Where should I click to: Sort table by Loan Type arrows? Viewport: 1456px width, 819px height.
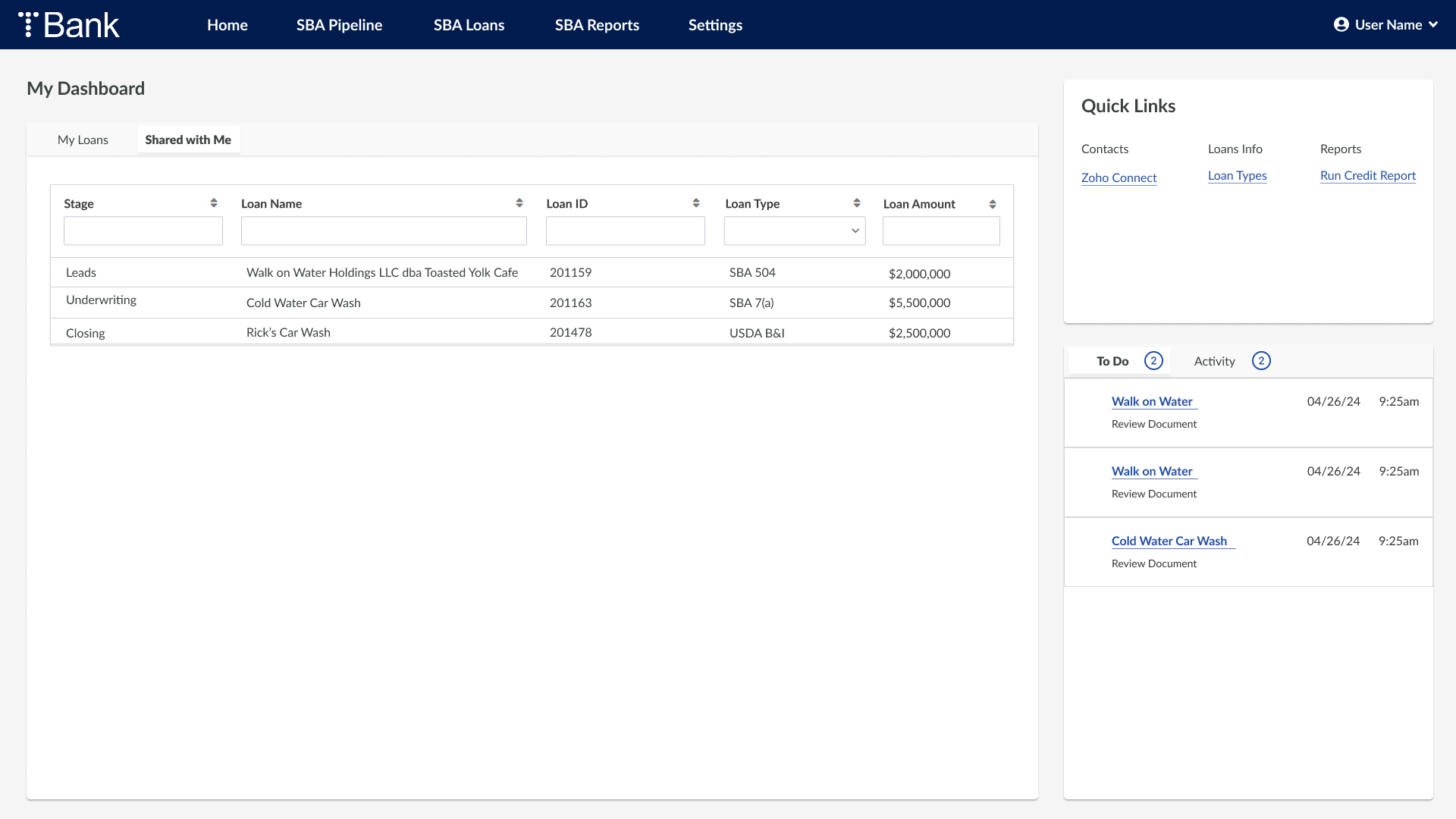tap(857, 203)
